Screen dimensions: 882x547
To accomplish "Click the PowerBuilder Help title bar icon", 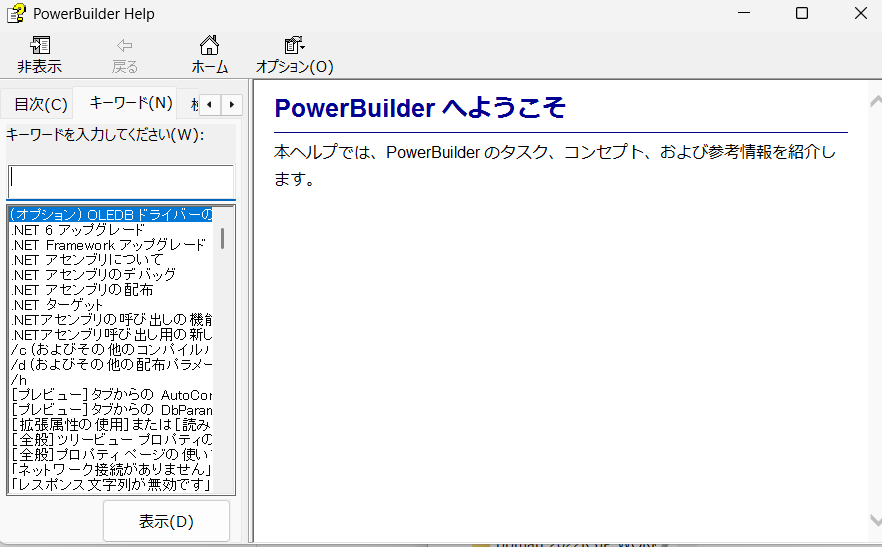I will click(16, 14).
